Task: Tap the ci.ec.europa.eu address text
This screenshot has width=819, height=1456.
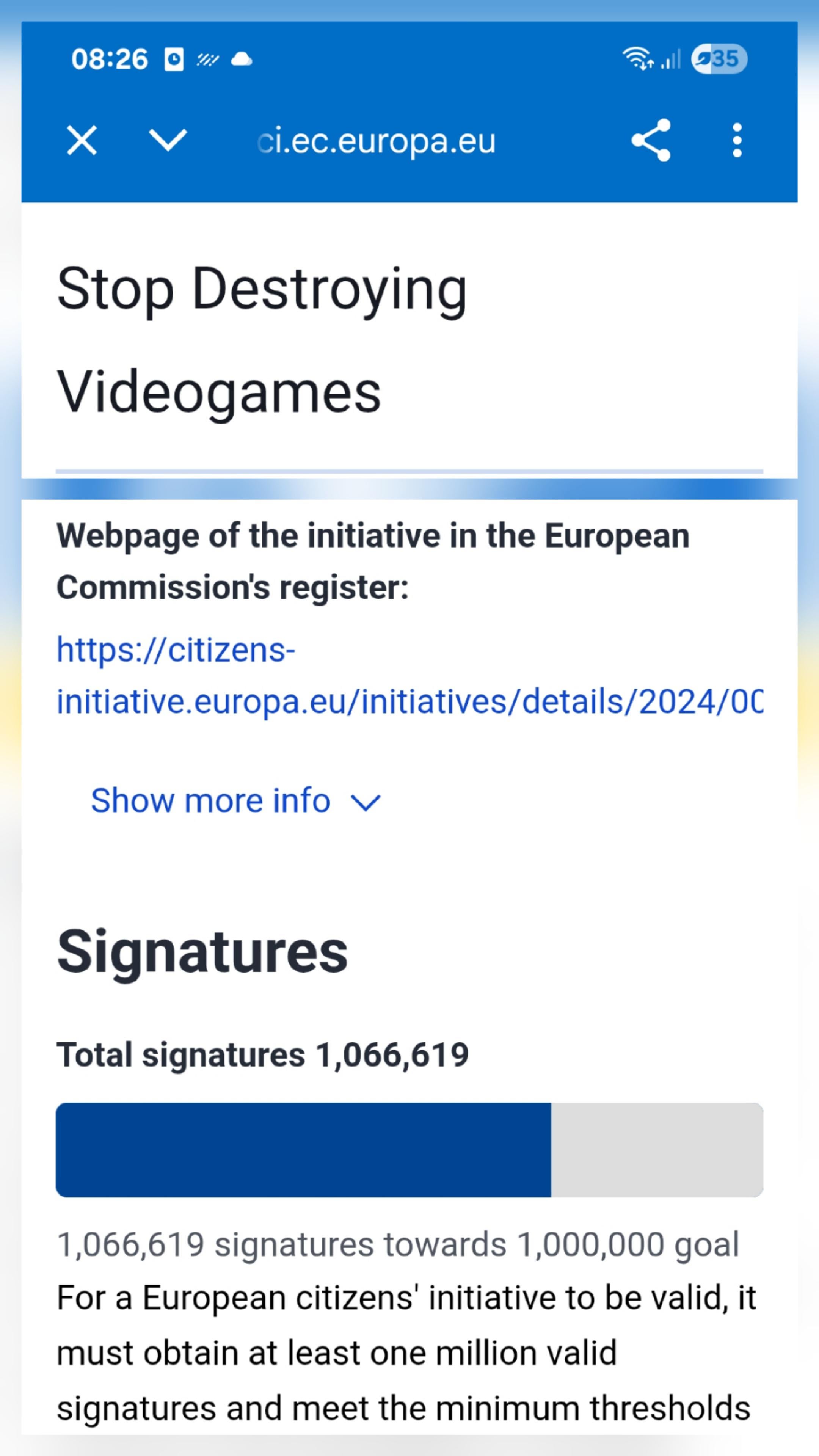Action: pos(376,141)
